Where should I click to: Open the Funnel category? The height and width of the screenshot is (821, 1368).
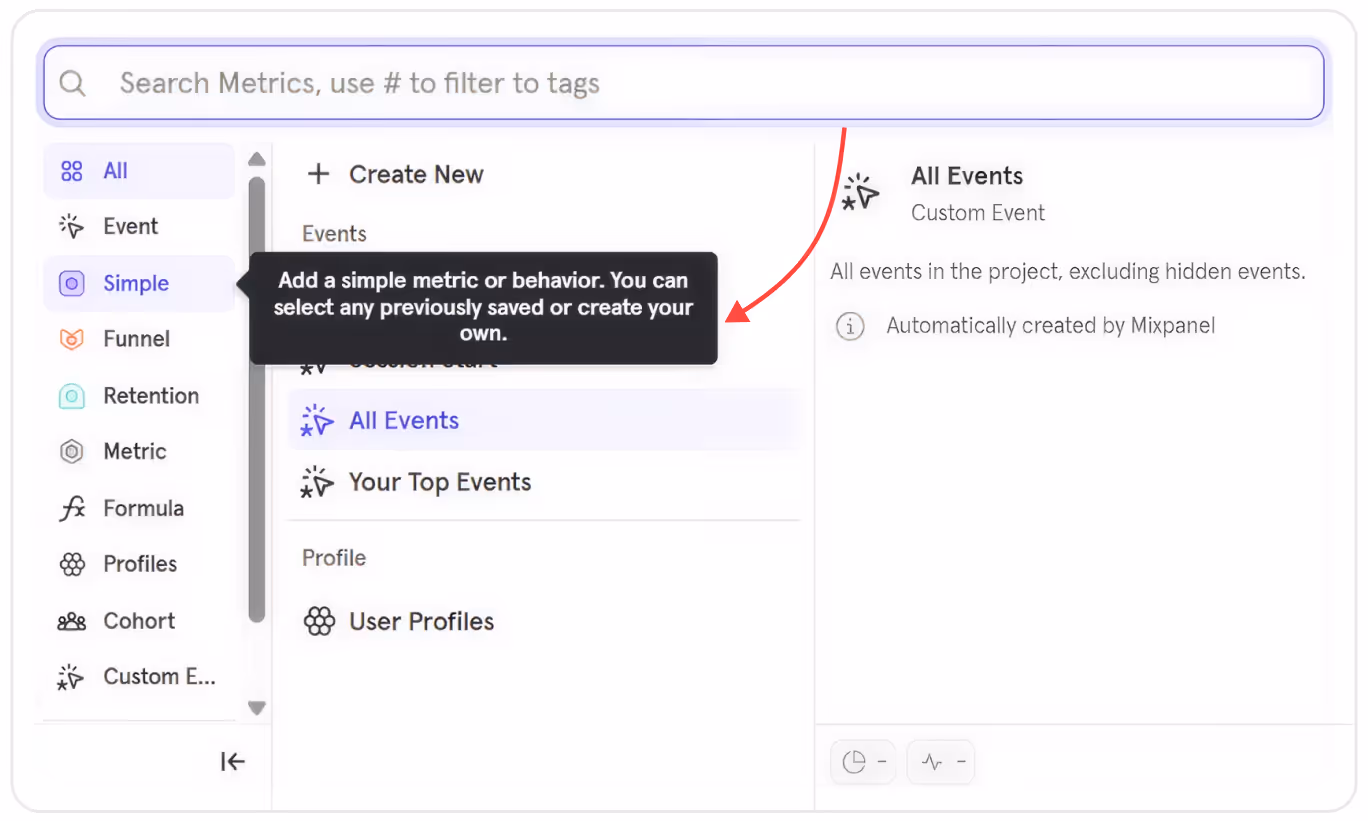pyautogui.click(x=139, y=339)
